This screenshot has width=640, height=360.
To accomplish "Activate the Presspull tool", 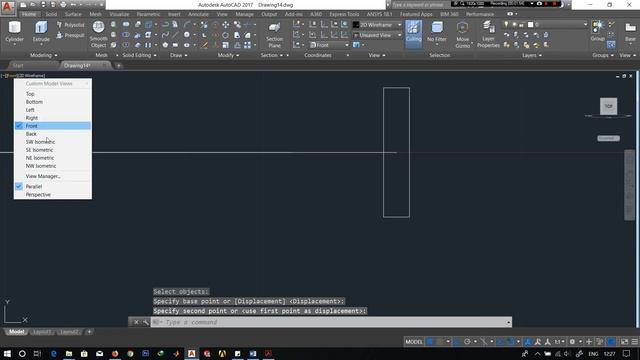I will tap(70, 36).
